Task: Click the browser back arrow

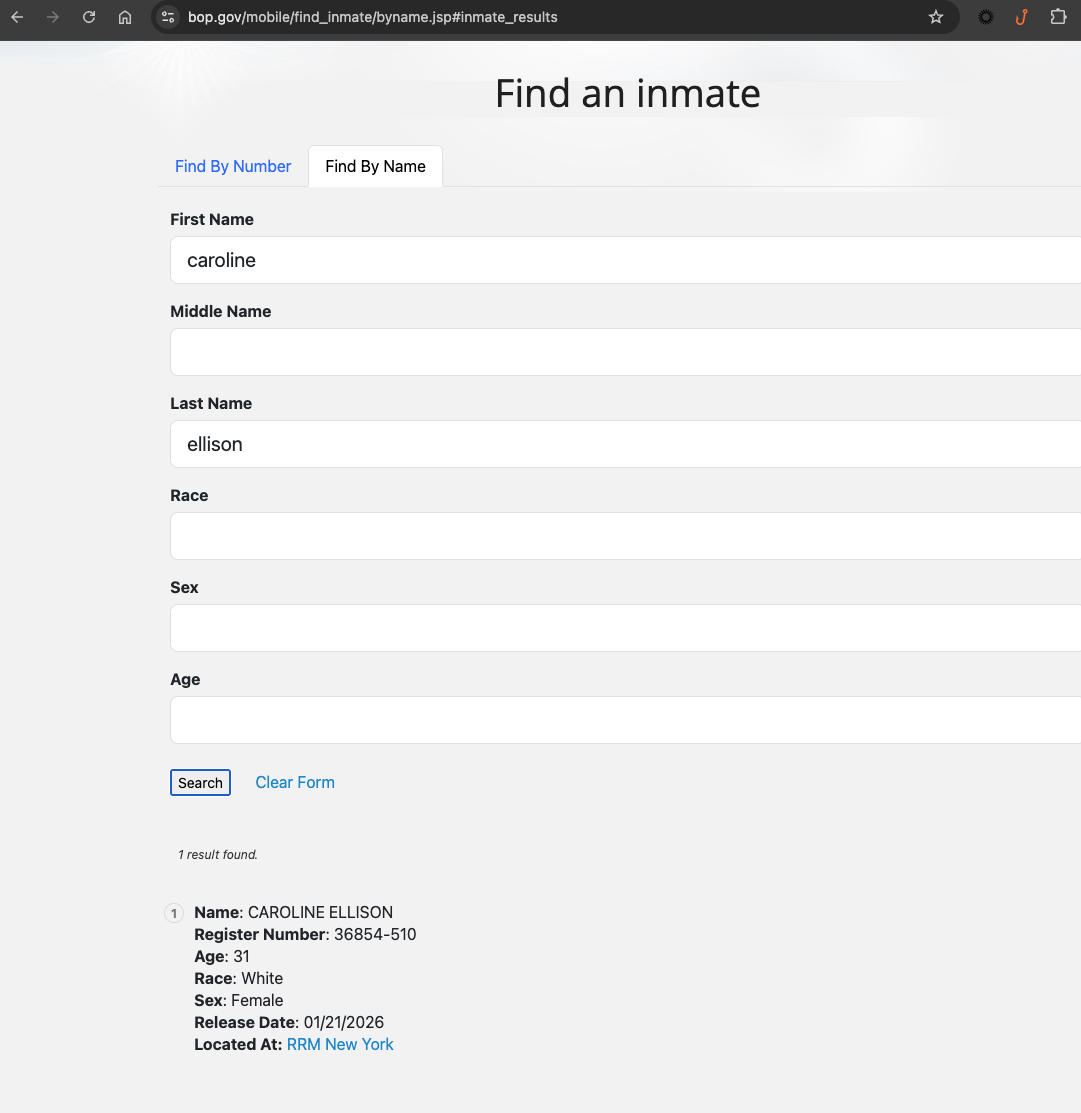Action: [17, 17]
